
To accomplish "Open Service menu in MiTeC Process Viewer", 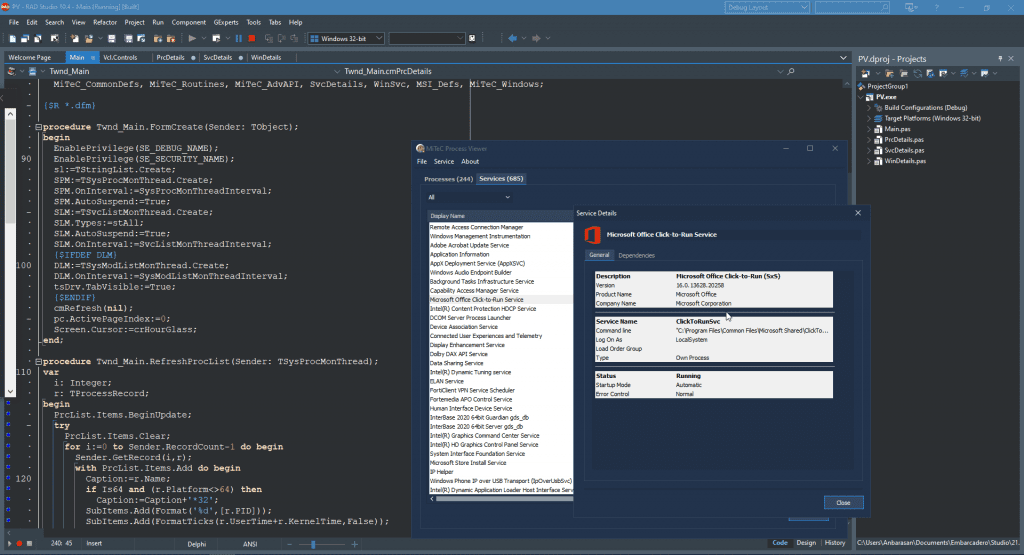I will click(x=443, y=161).
